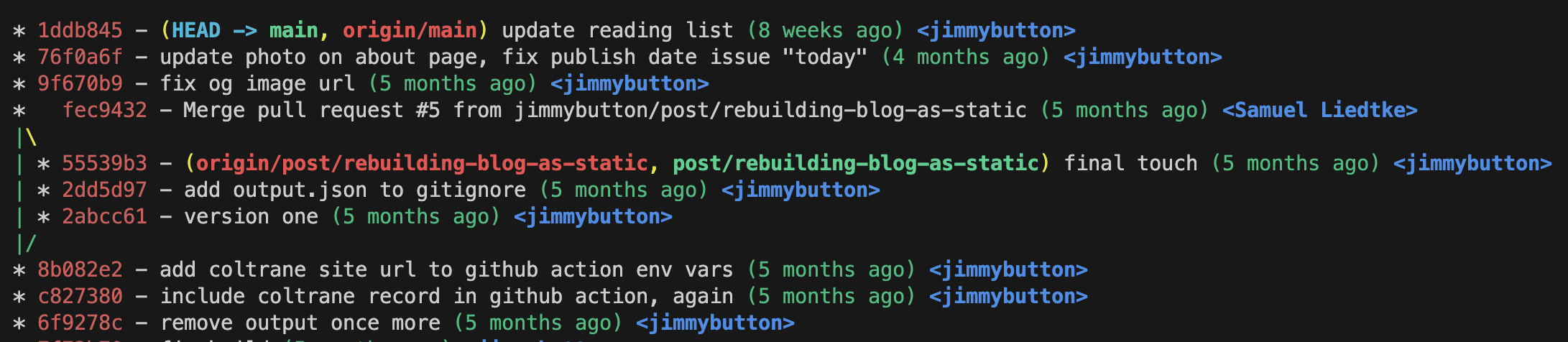Click the green post/rebuilding-blog-as-static local branch label
This screenshot has width=1568, height=342.
tap(856, 164)
